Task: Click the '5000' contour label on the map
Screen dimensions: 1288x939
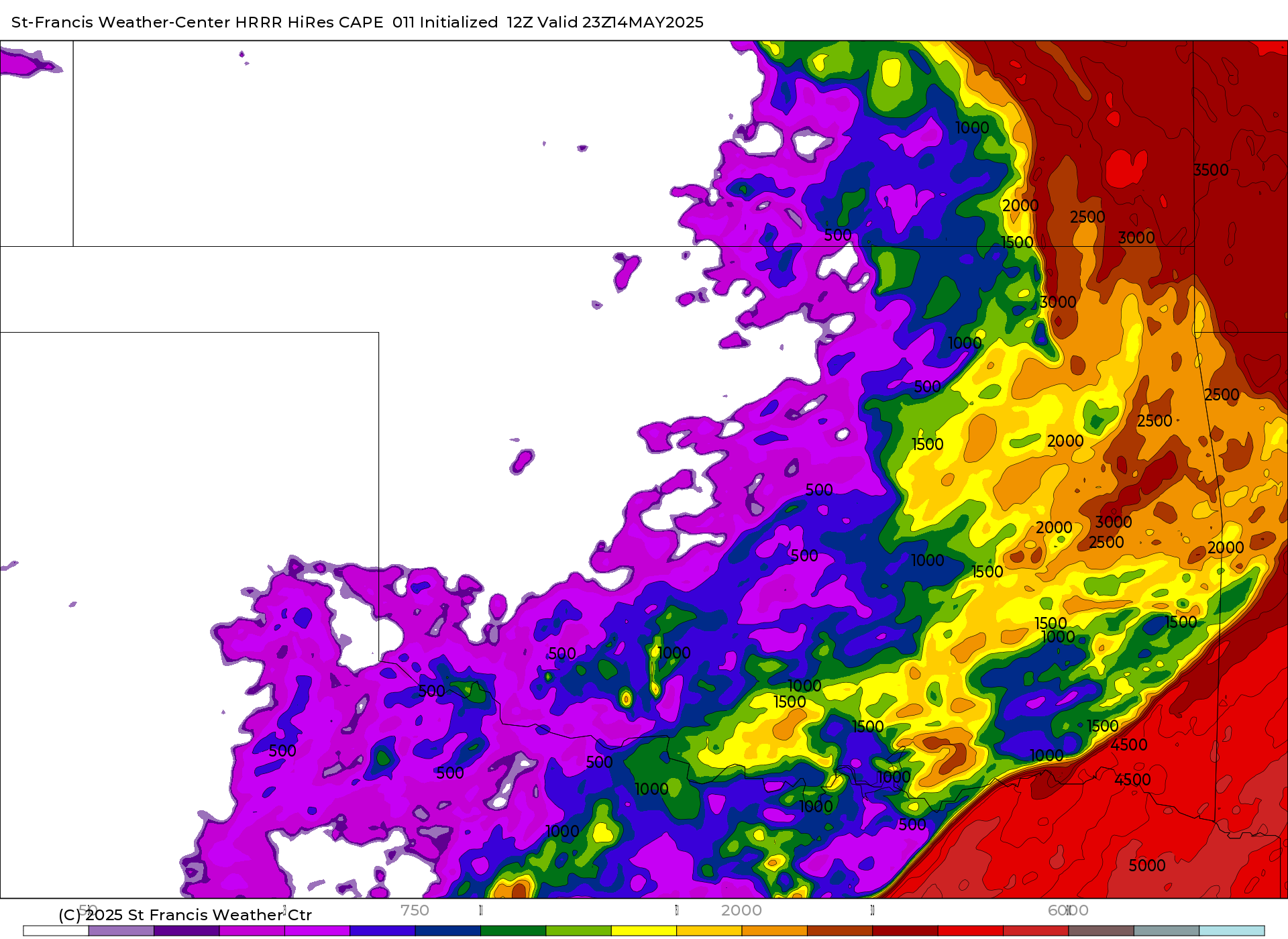Action: [1147, 866]
